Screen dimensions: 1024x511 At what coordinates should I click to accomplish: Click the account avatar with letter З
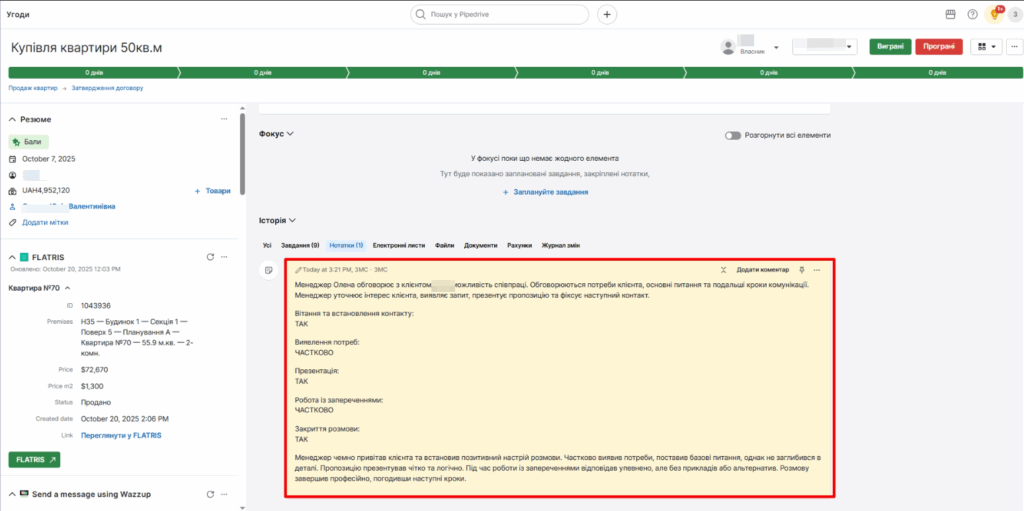pos(1016,14)
